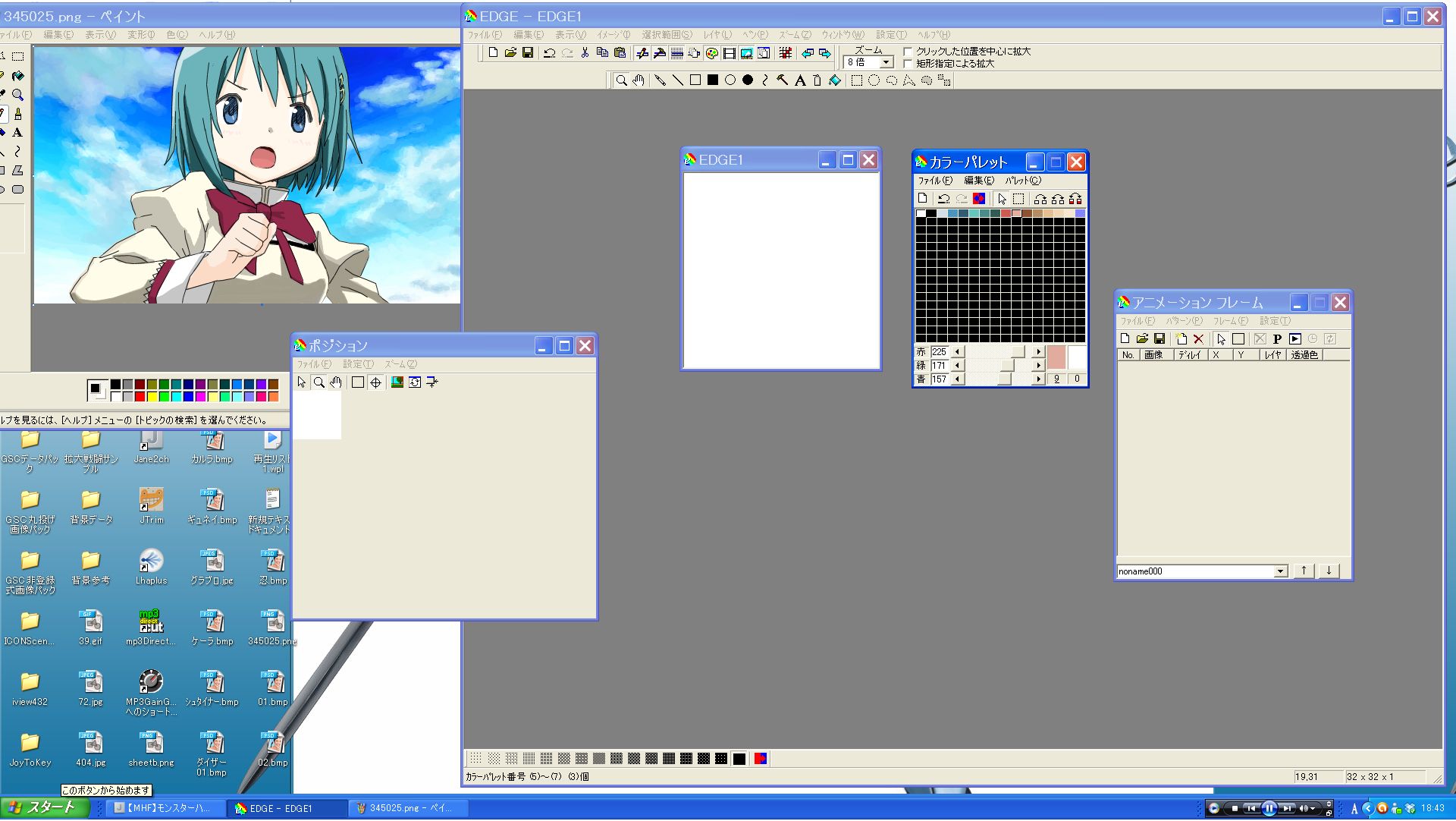Select the Fill bucket tool in EDGE

pos(834,80)
